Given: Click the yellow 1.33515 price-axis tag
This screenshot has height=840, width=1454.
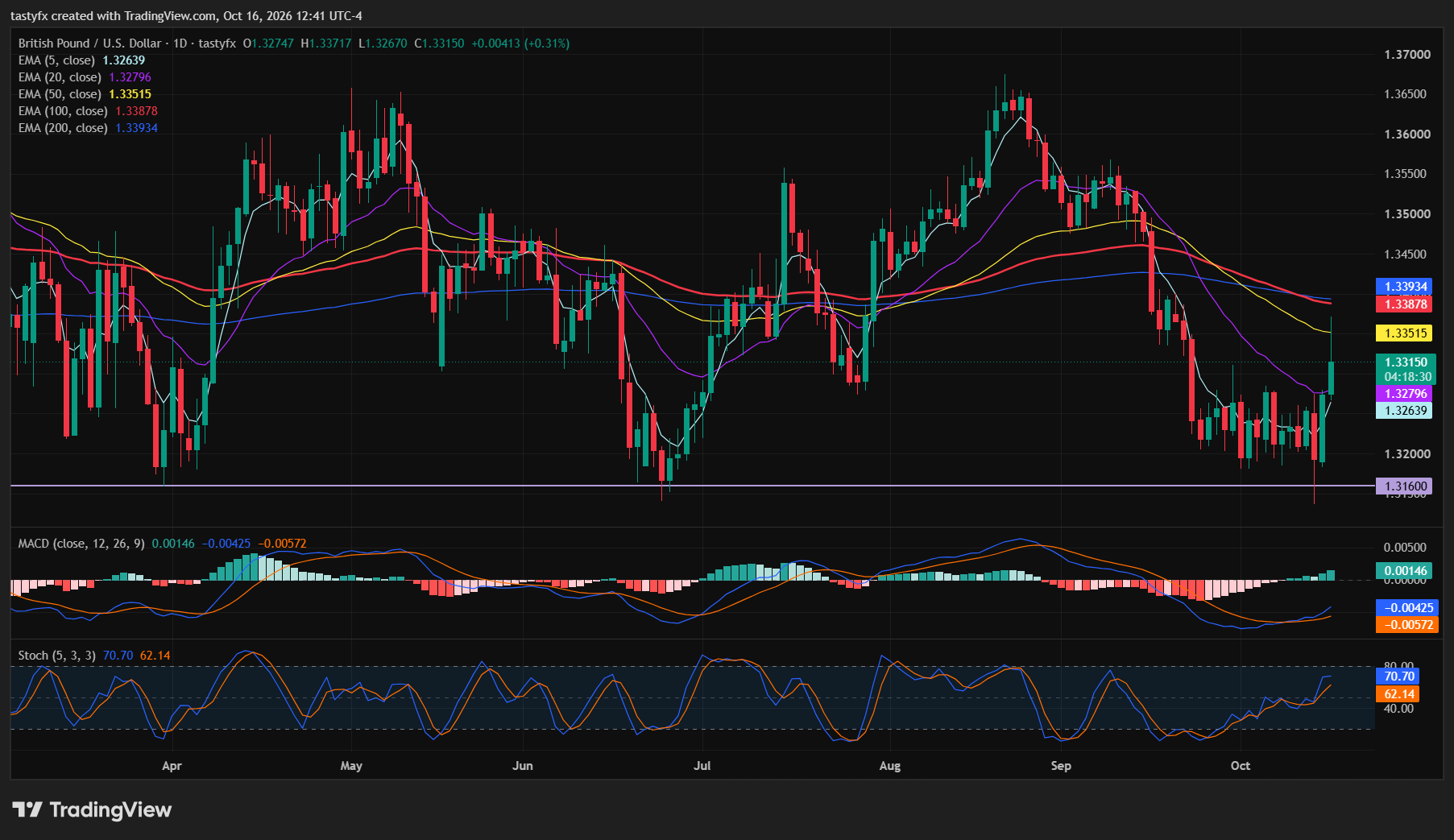Looking at the screenshot, I should pyautogui.click(x=1406, y=333).
